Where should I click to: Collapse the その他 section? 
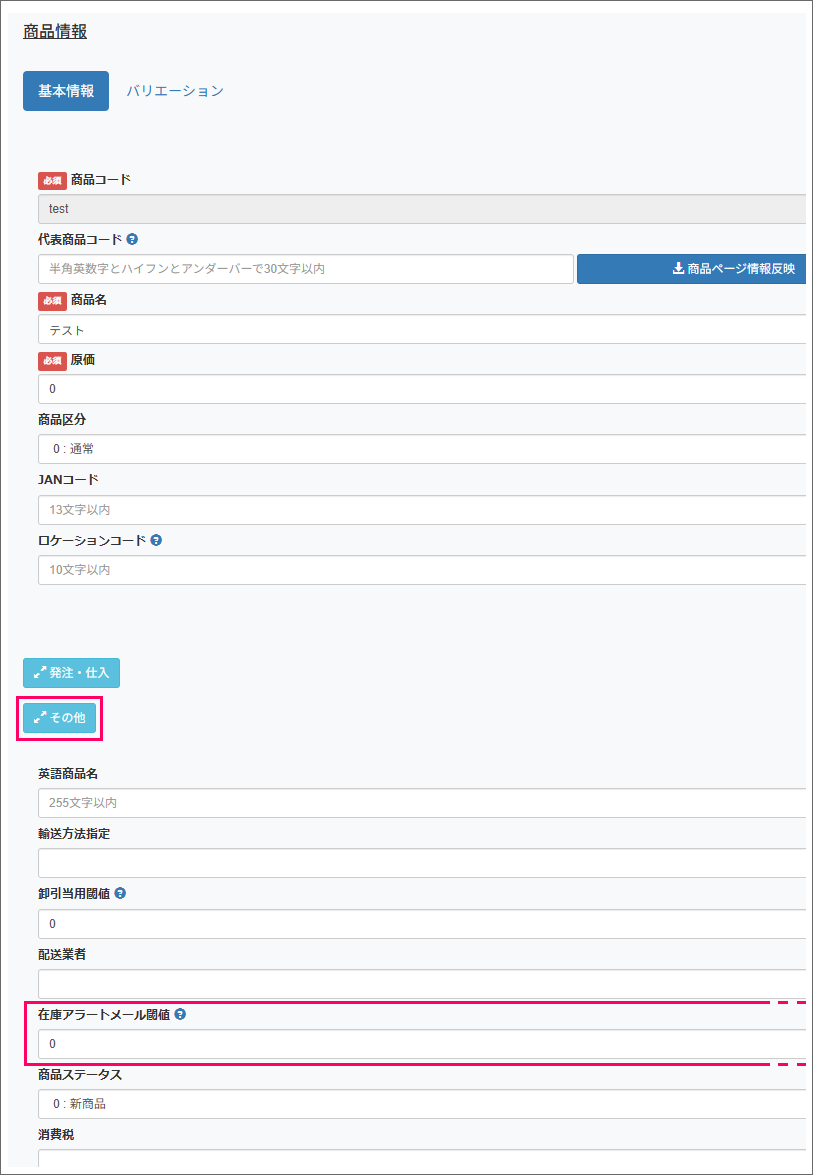(59, 718)
